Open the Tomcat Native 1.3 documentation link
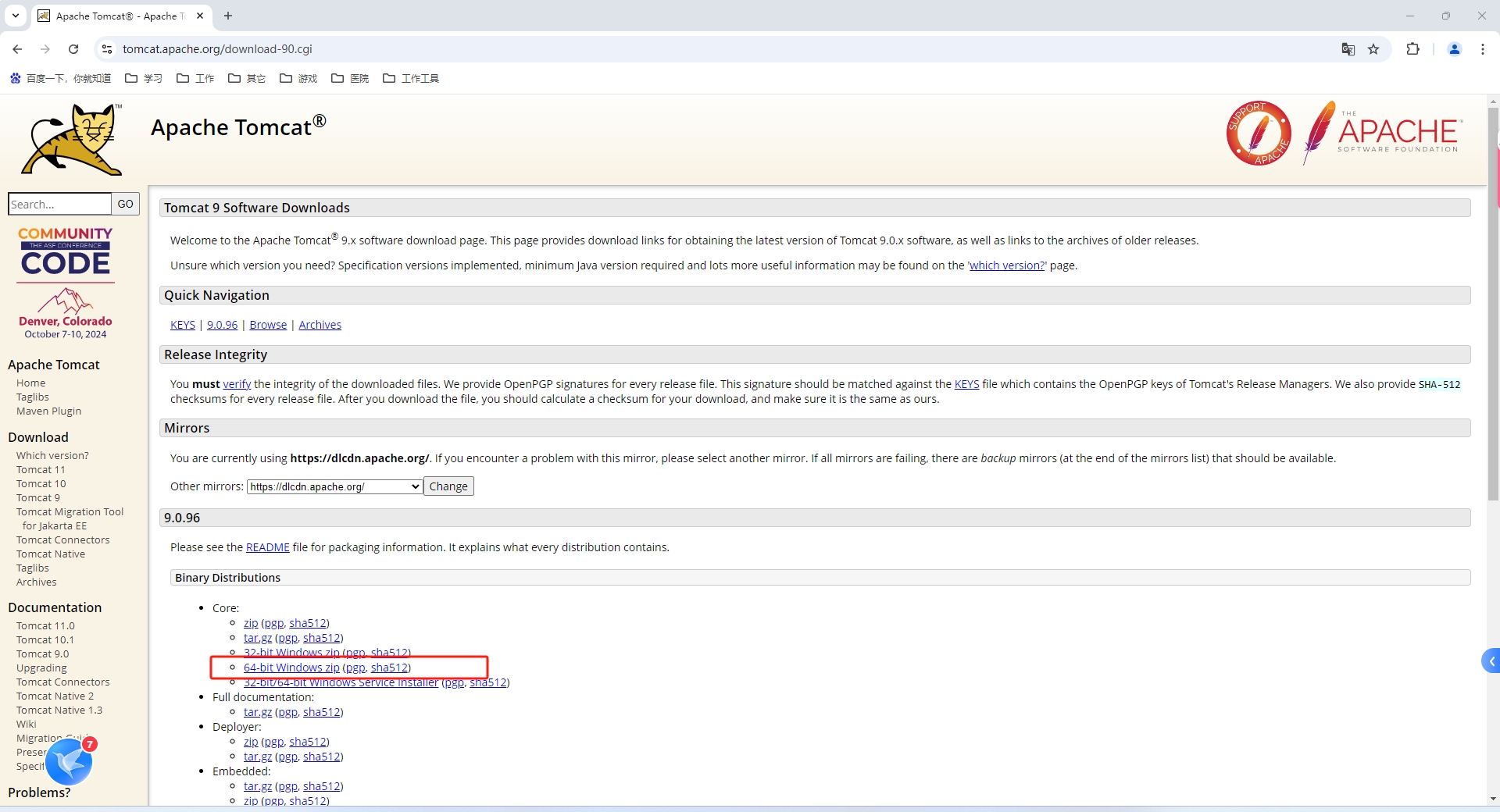1500x812 pixels. pyautogui.click(x=59, y=710)
